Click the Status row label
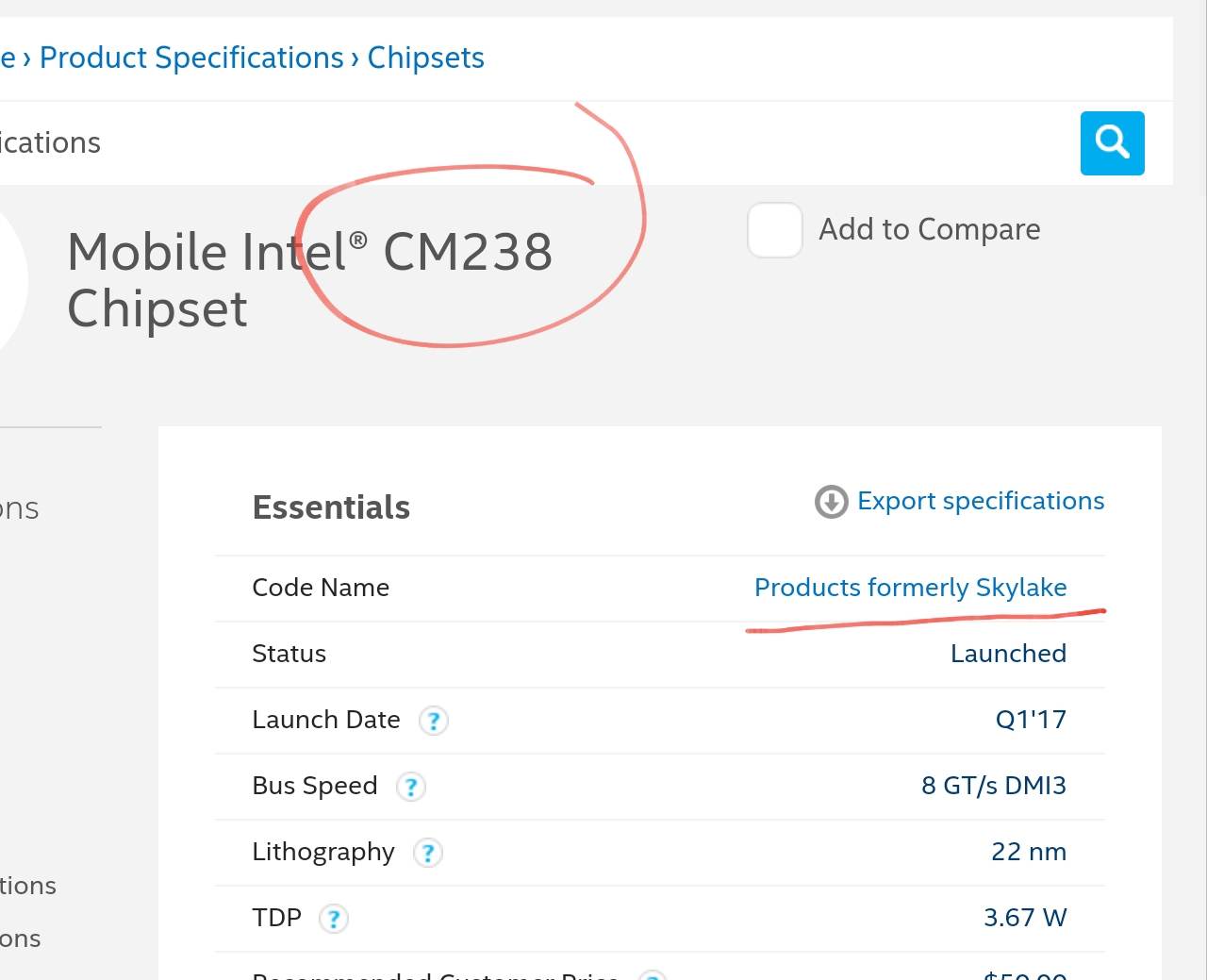The image size is (1207, 980). pyautogui.click(x=289, y=654)
